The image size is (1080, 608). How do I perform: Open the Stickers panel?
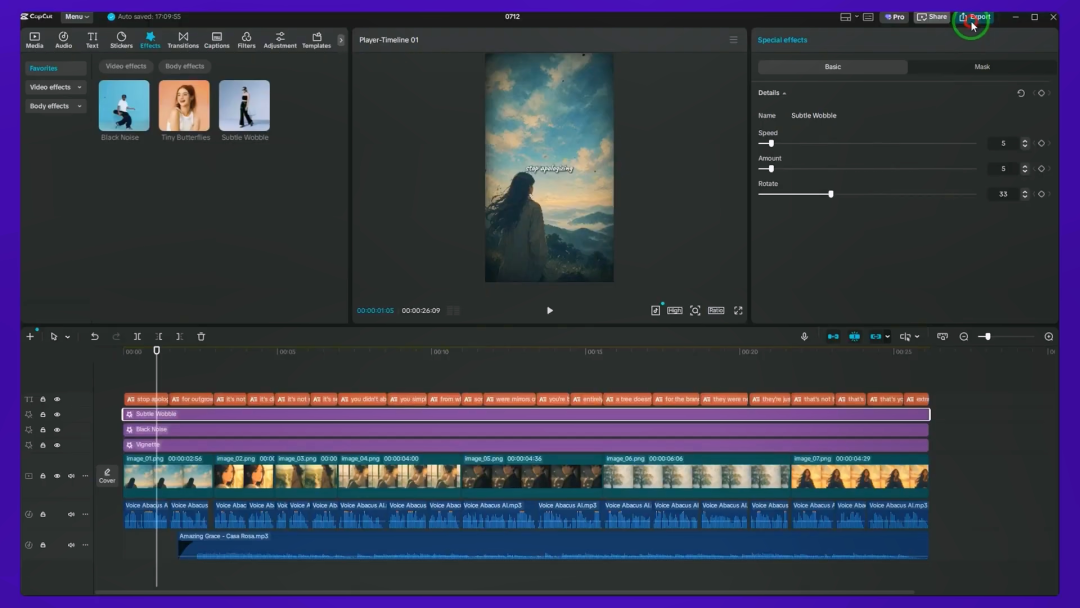pyautogui.click(x=121, y=40)
